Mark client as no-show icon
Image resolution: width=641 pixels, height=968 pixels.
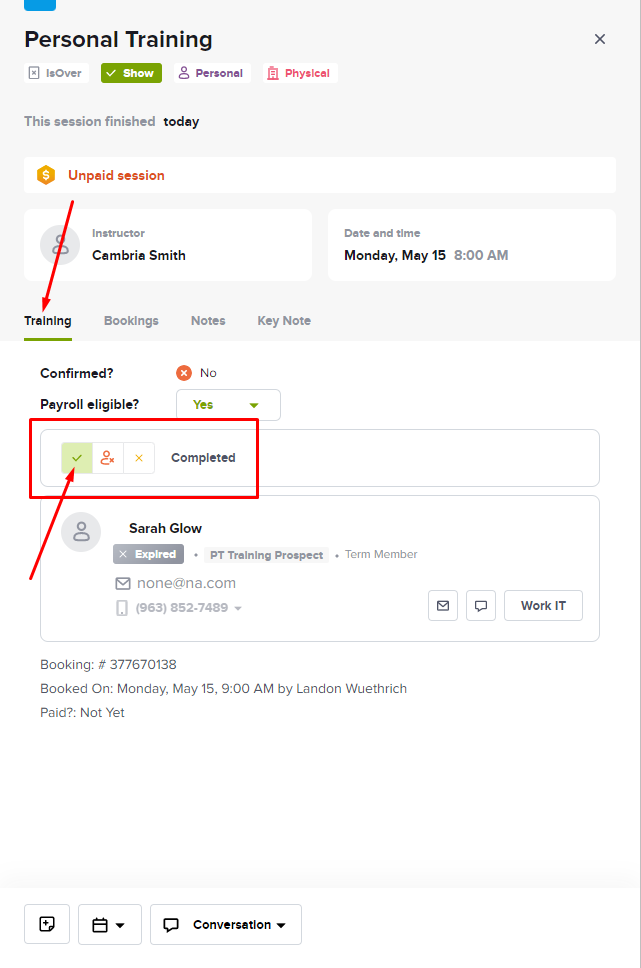[108, 458]
